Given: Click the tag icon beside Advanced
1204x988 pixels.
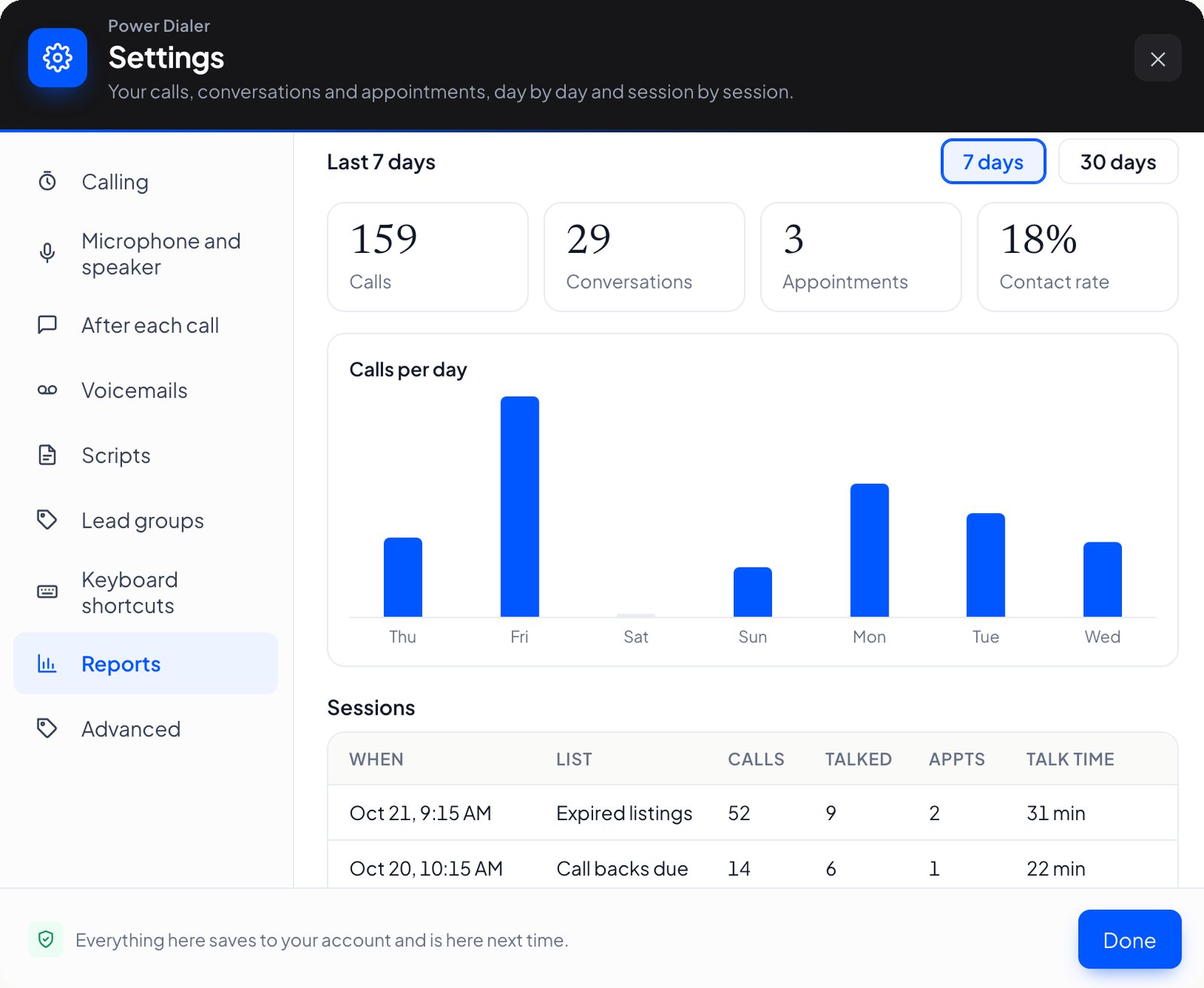Looking at the screenshot, I should click(47, 728).
